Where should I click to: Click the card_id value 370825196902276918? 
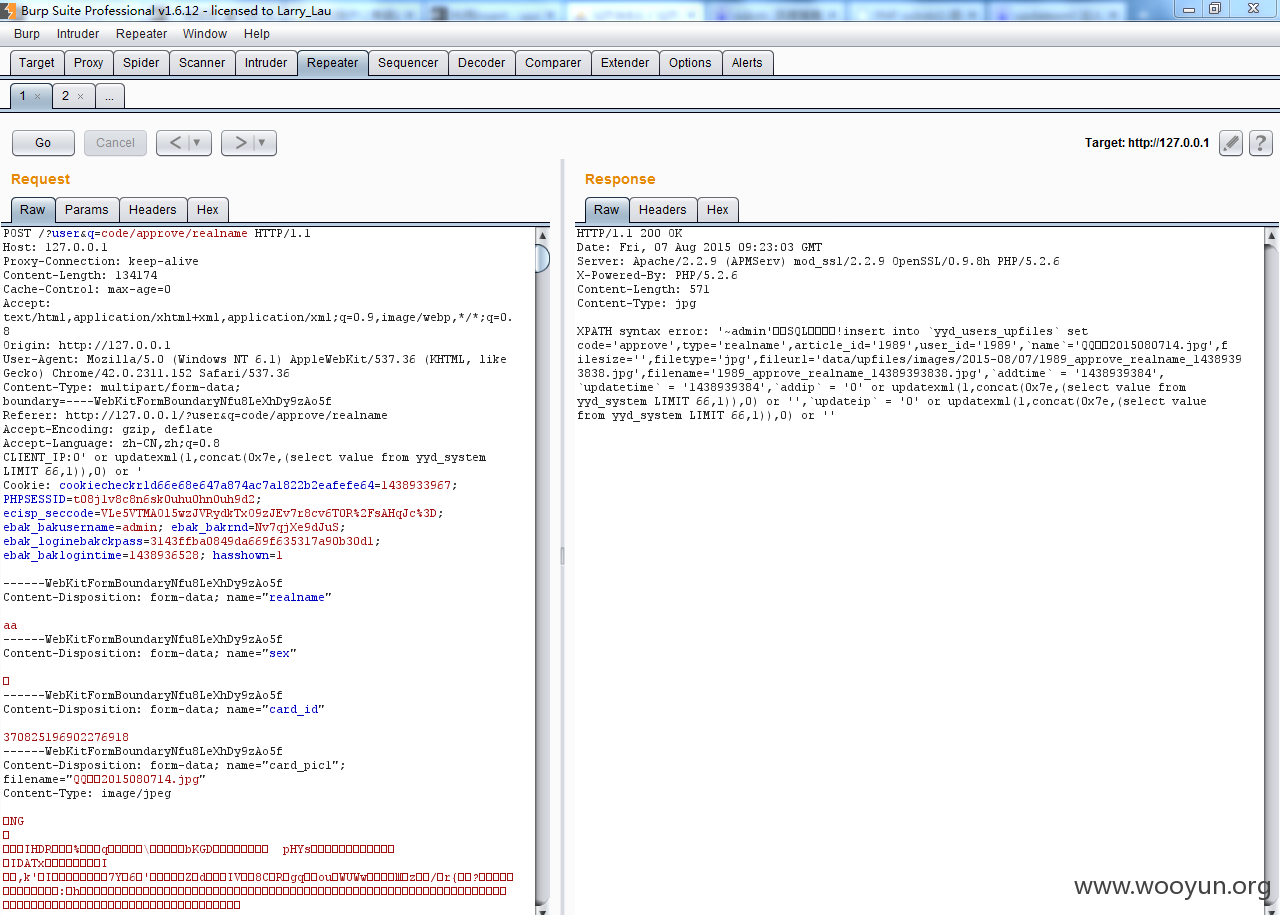[66, 737]
